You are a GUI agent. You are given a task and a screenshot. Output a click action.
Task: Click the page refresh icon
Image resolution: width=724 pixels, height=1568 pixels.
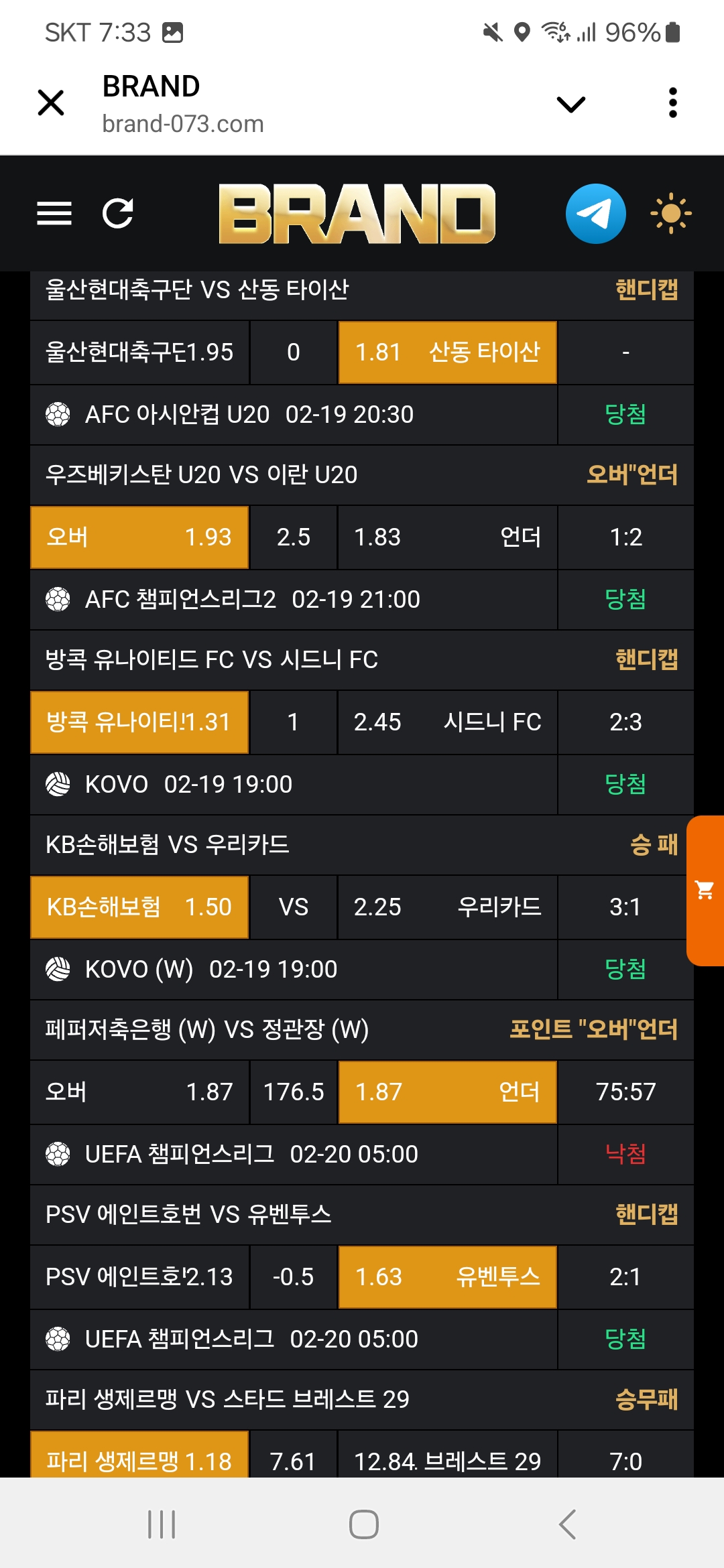[118, 214]
